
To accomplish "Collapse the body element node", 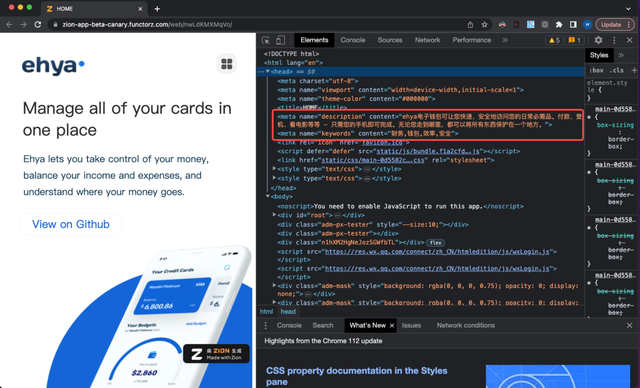I will click(268, 196).
